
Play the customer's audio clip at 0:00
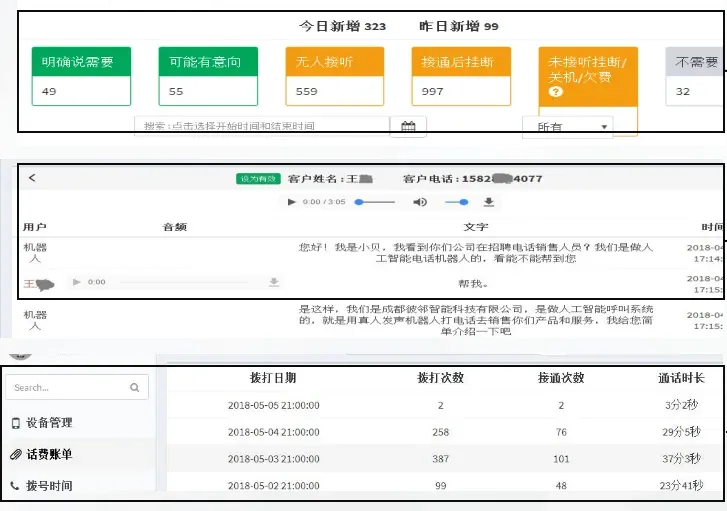coord(77,282)
